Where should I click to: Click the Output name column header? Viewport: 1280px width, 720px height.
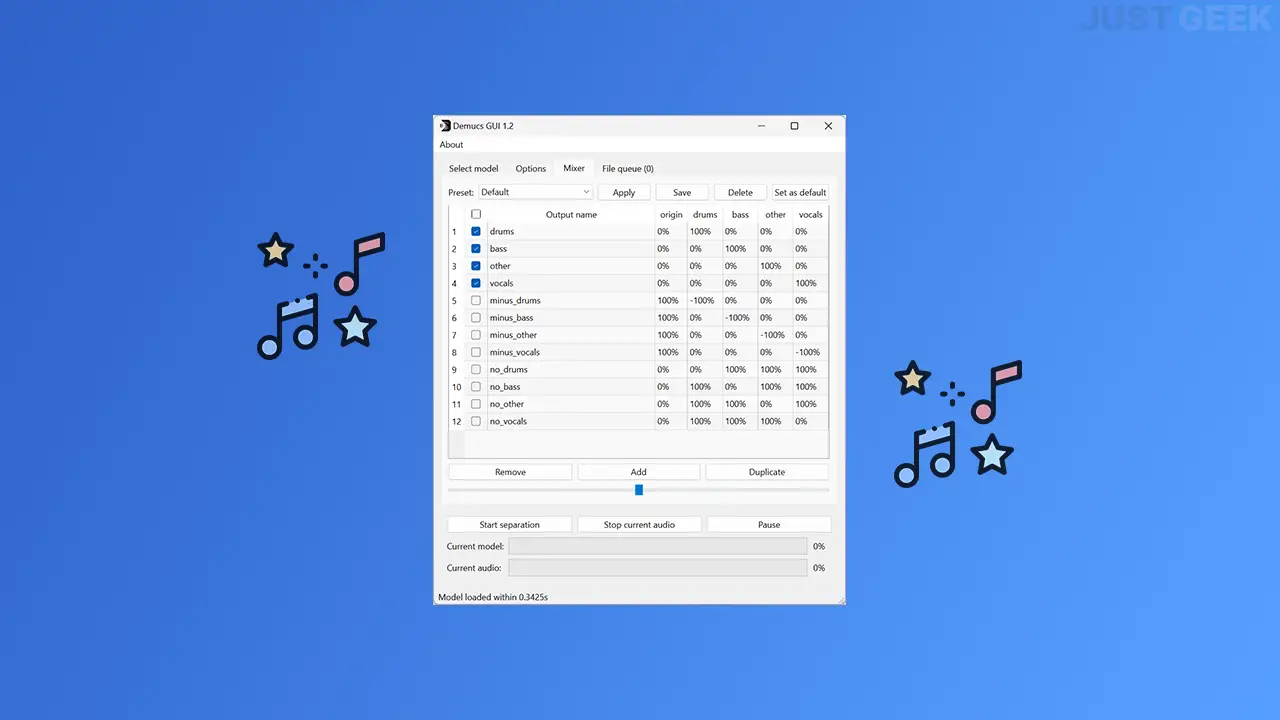tap(571, 214)
